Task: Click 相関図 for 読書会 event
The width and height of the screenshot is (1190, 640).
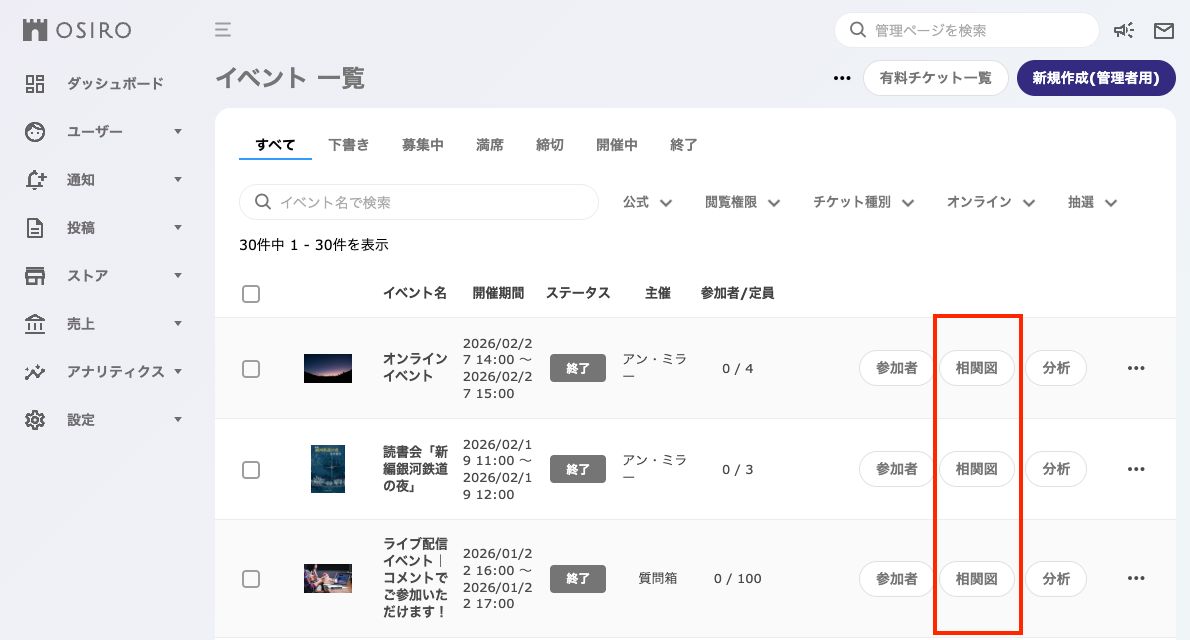Action: (x=976, y=469)
